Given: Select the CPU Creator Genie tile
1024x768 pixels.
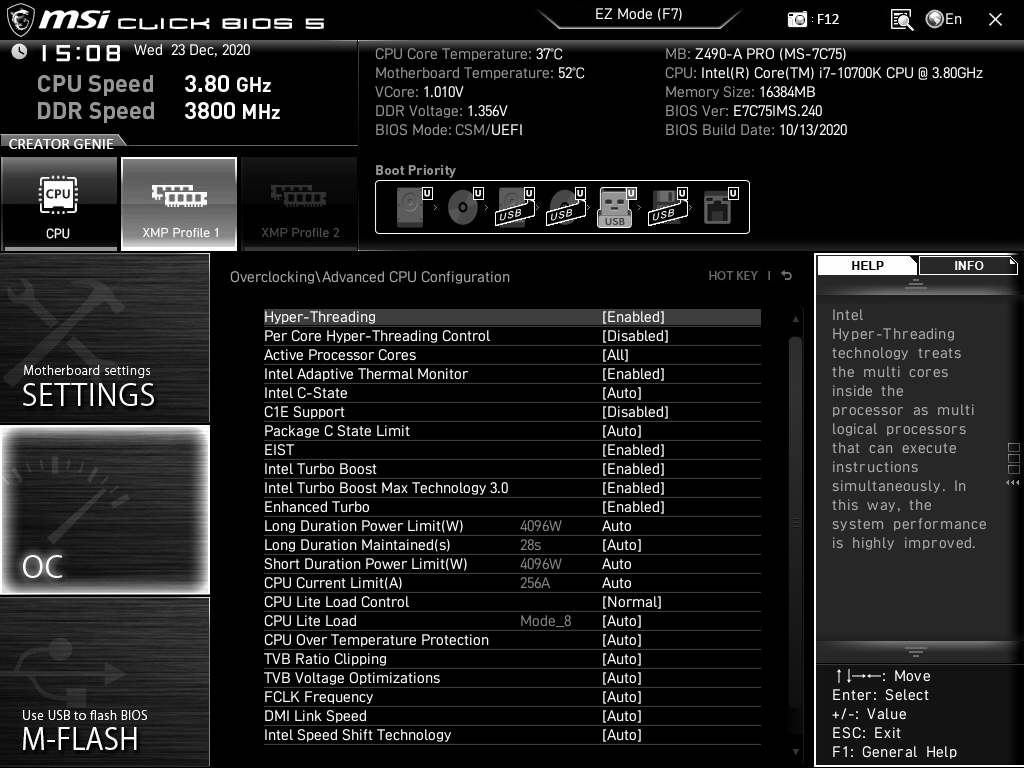Looking at the screenshot, I should pos(59,204).
